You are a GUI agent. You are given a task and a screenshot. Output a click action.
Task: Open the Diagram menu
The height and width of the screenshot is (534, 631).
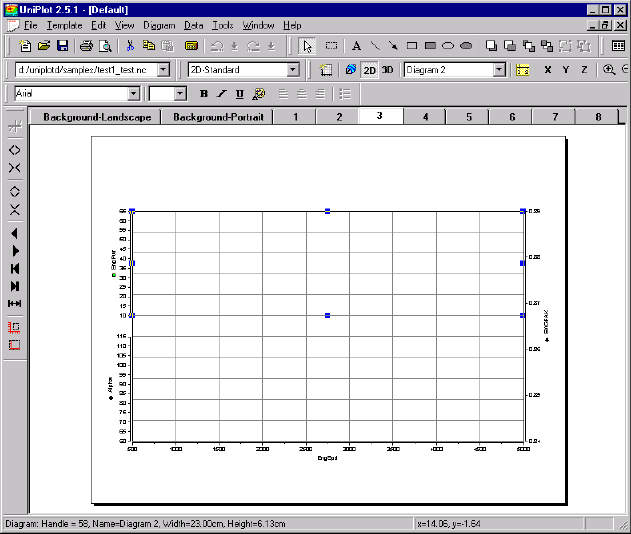[159, 24]
